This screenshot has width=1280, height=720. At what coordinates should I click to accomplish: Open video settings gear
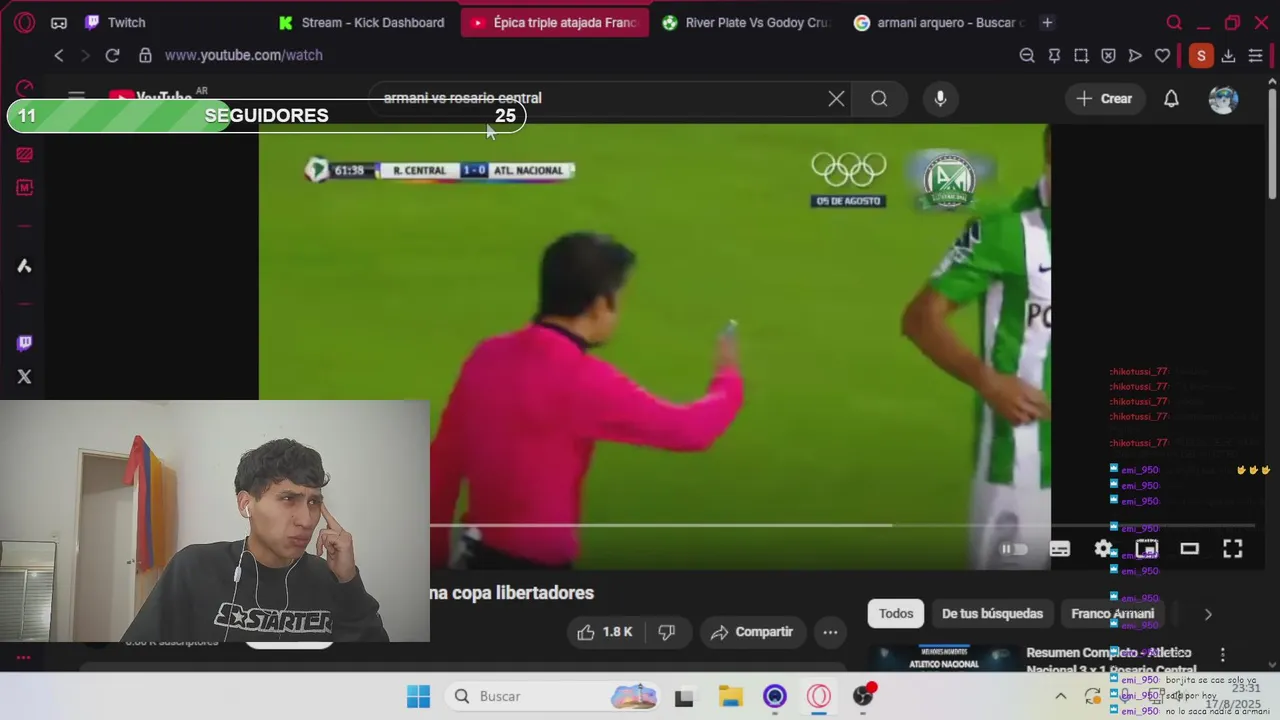point(1103,548)
